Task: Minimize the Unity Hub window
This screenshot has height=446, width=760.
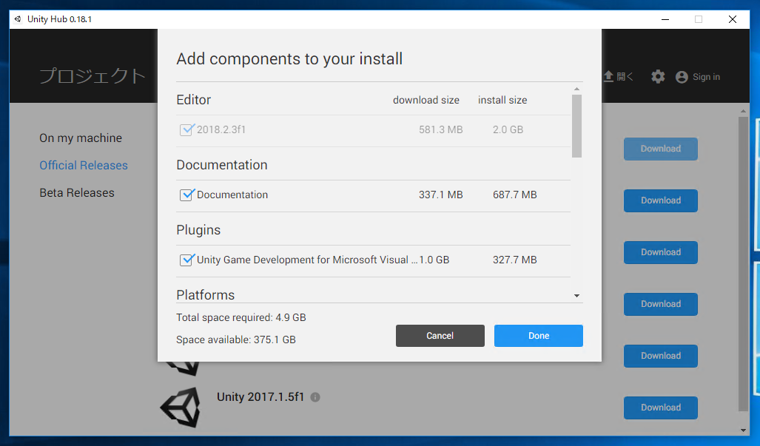Action: [x=665, y=19]
